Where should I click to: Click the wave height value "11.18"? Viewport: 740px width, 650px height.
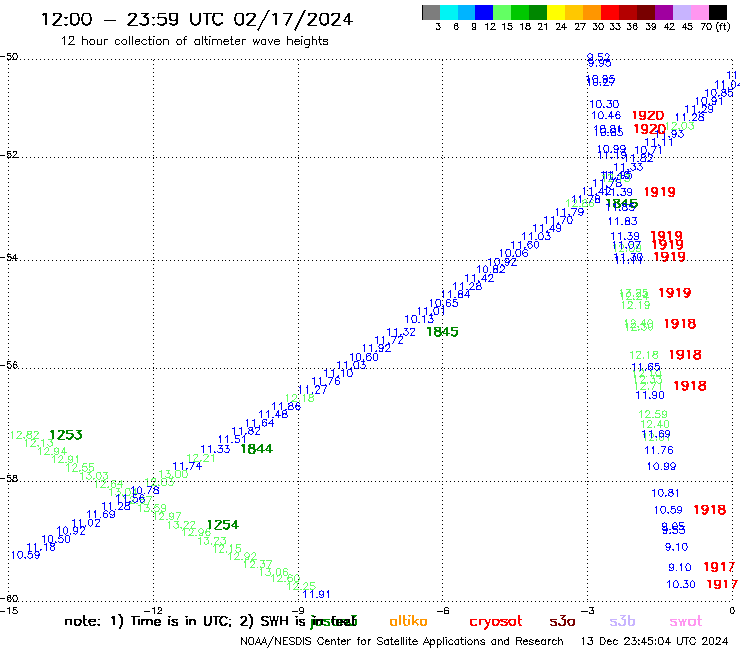(41, 547)
